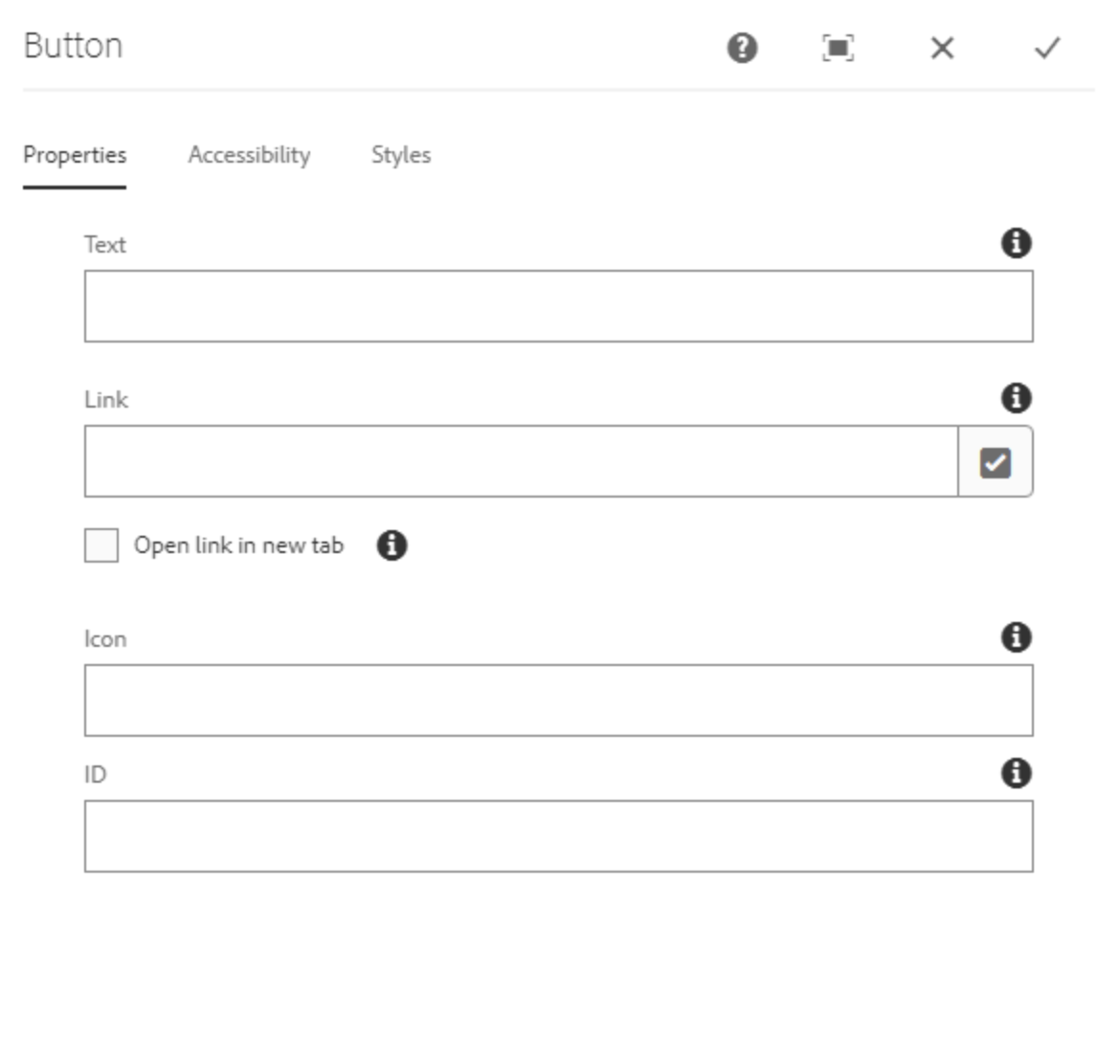Switch to the Styles tab
This screenshot has width=1120, height=1064.
[x=400, y=155]
